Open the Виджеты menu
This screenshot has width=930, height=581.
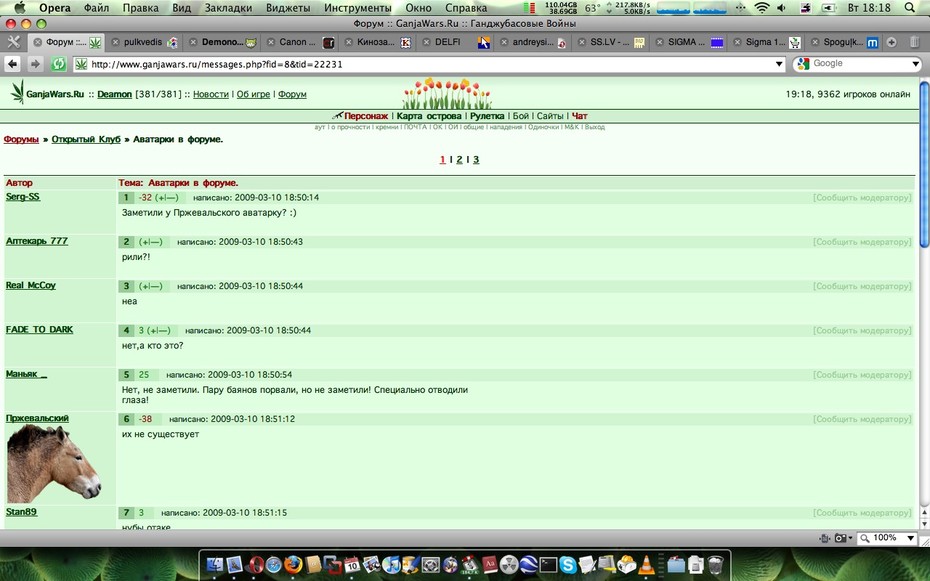pos(288,8)
